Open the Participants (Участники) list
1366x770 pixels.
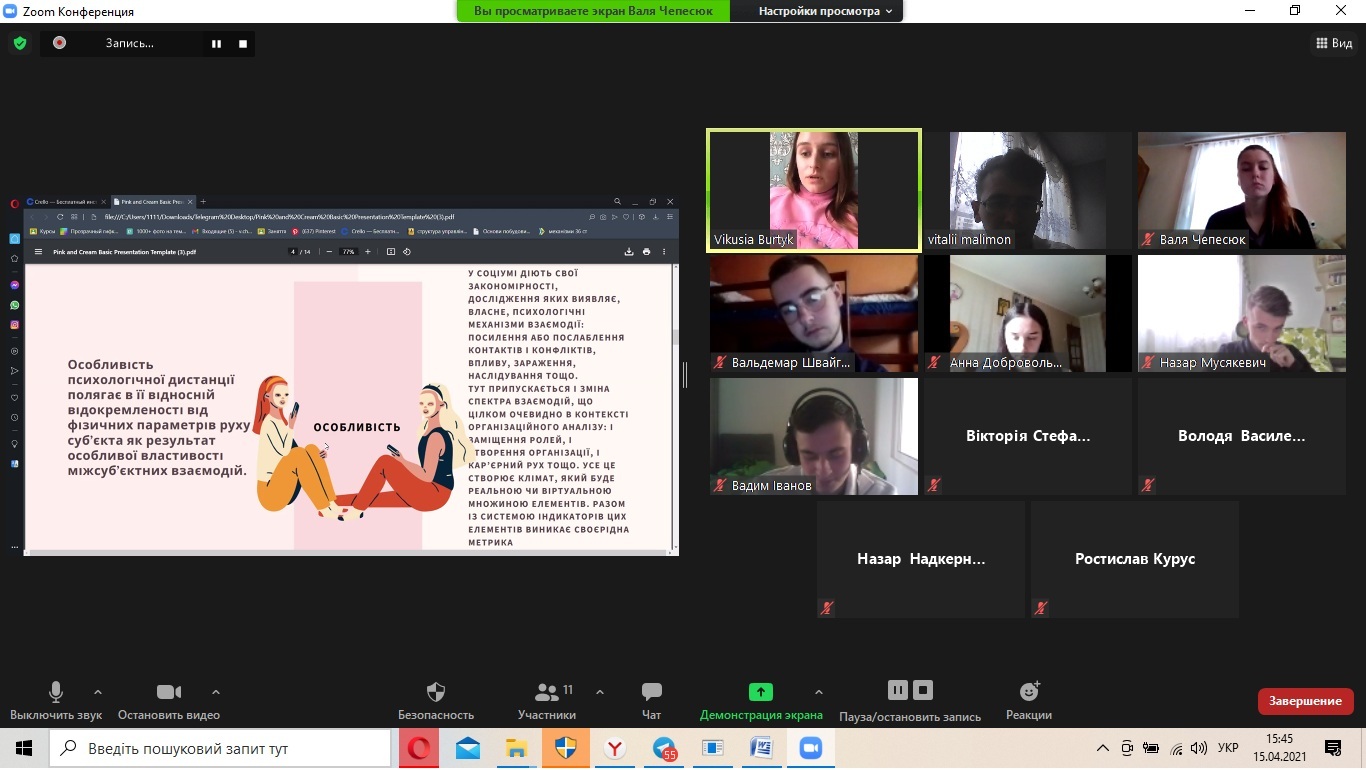(x=547, y=693)
